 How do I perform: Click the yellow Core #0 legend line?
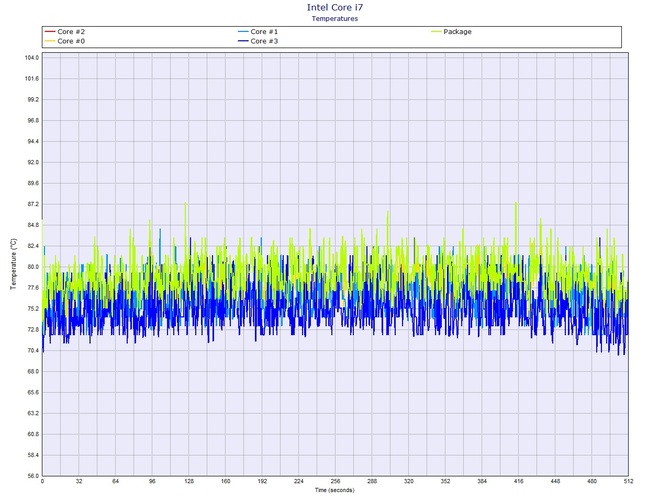coord(50,41)
